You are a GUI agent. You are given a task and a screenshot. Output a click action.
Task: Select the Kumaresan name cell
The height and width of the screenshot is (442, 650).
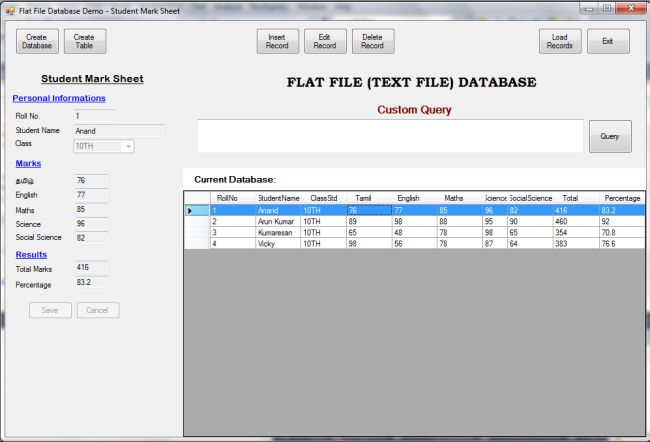pos(278,233)
